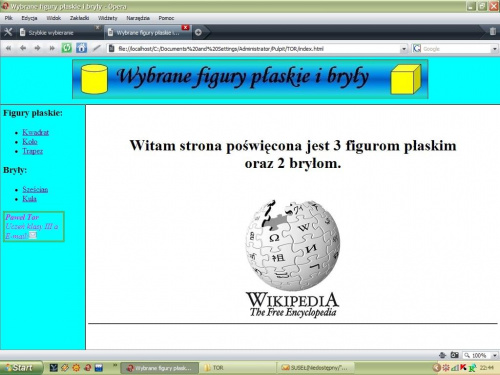This screenshot has height=375, width=500.
Task: Click the yellow cylinder image in banner
Action: point(95,79)
